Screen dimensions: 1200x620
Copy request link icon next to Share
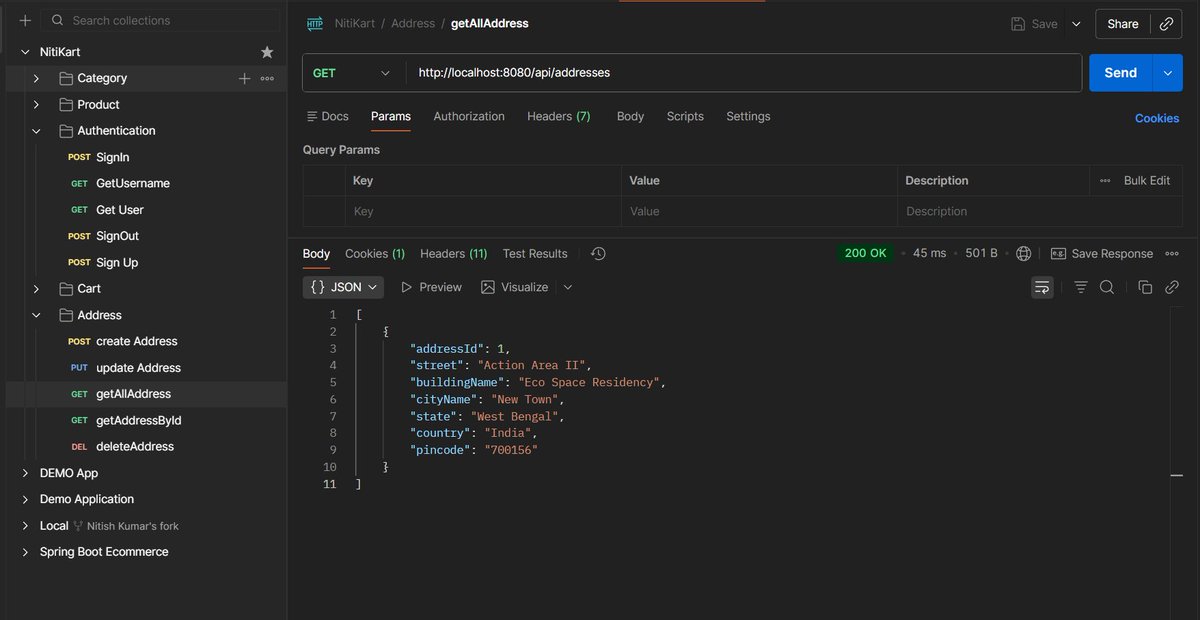[x=1166, y=24]
